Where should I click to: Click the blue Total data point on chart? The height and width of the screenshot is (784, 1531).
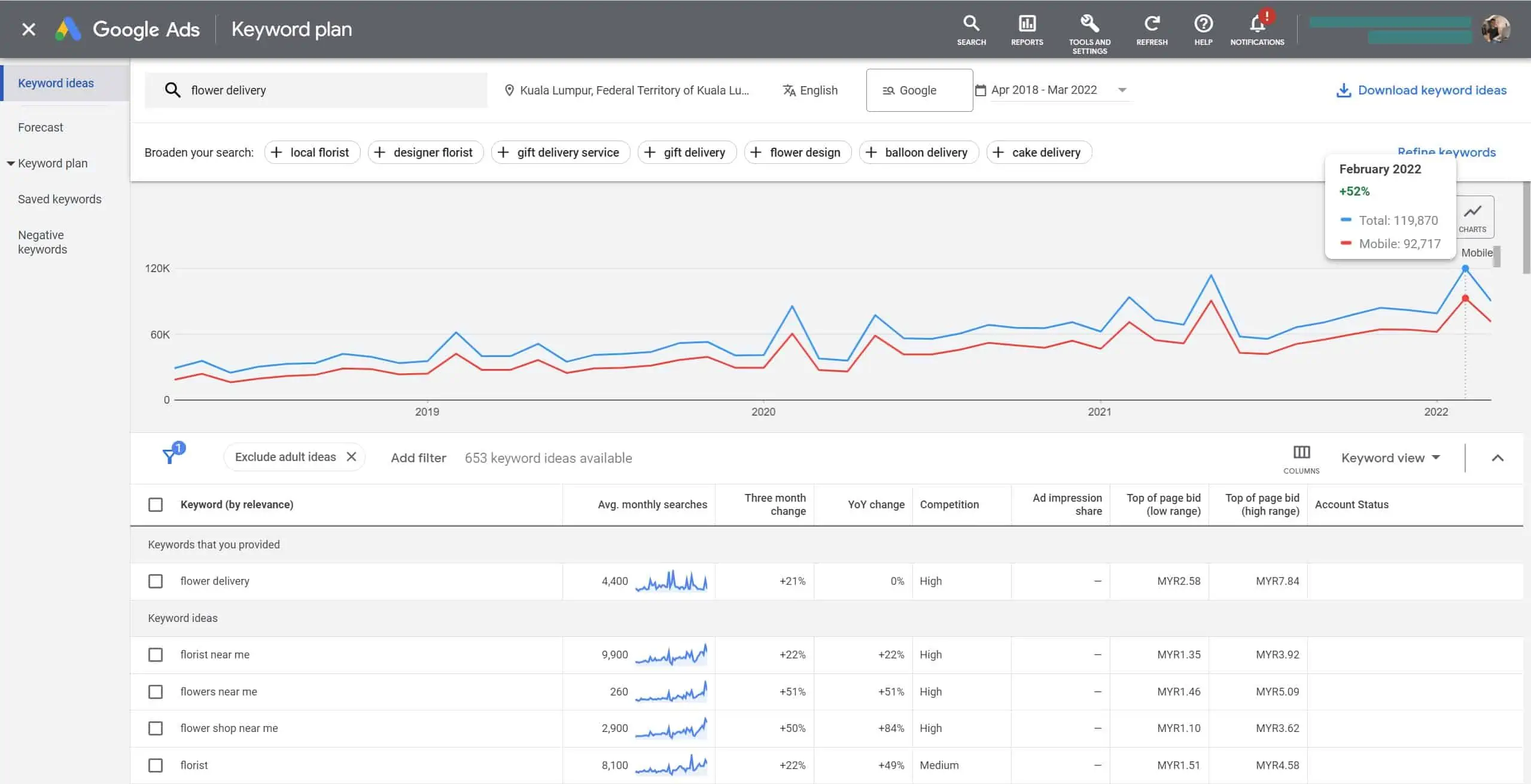(x=1465, y=269)
